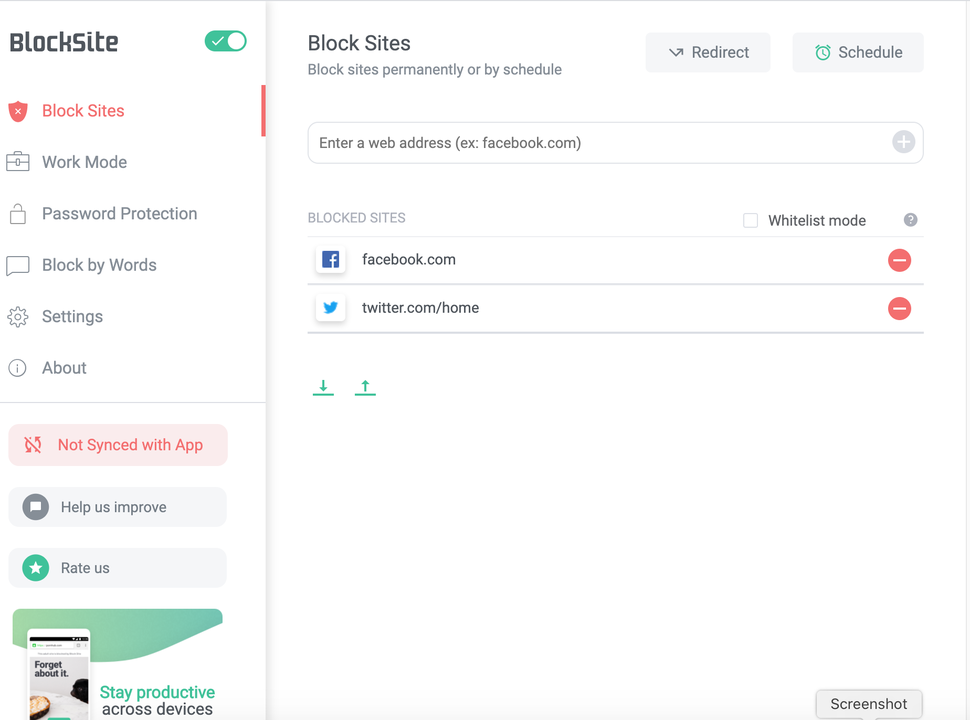Click the Schedule alarm clock icon
The width and height of the screenshot is (970, 720).
click(x=823, y=53)
